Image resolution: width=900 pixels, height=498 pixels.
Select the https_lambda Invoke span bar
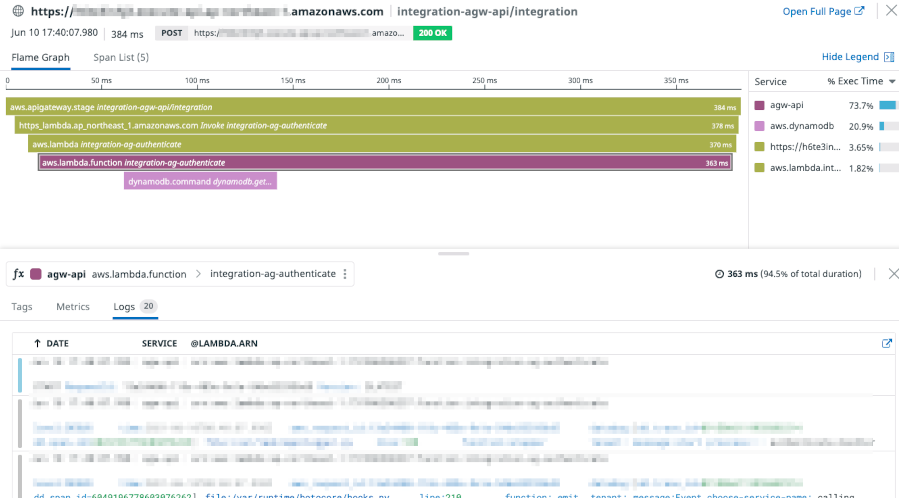[377, 125]
